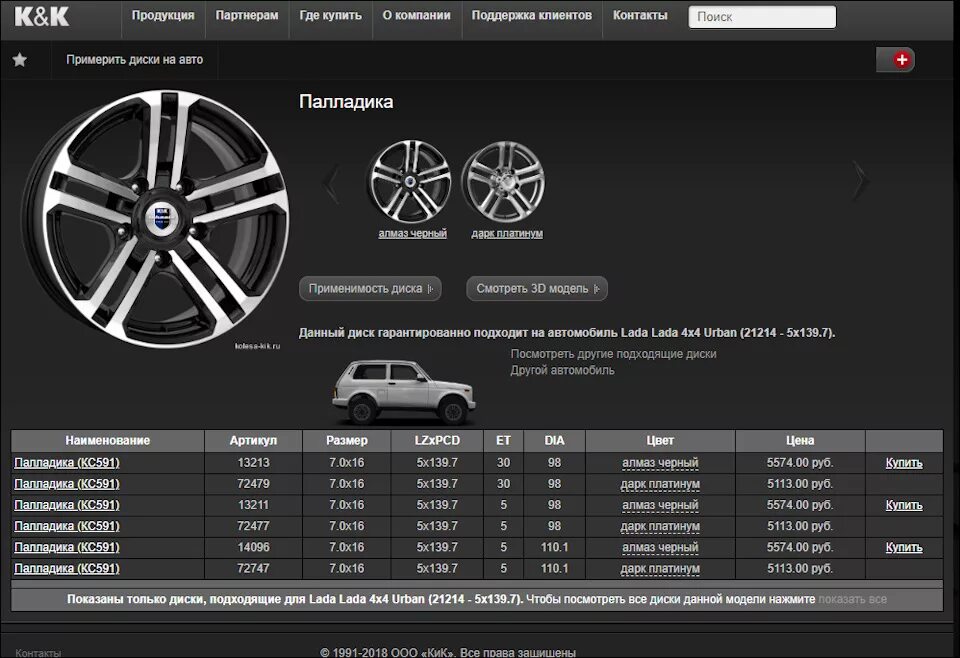Select the дарк платинум wheel thumbnail
Screen dimensions: 960x658
503,182
